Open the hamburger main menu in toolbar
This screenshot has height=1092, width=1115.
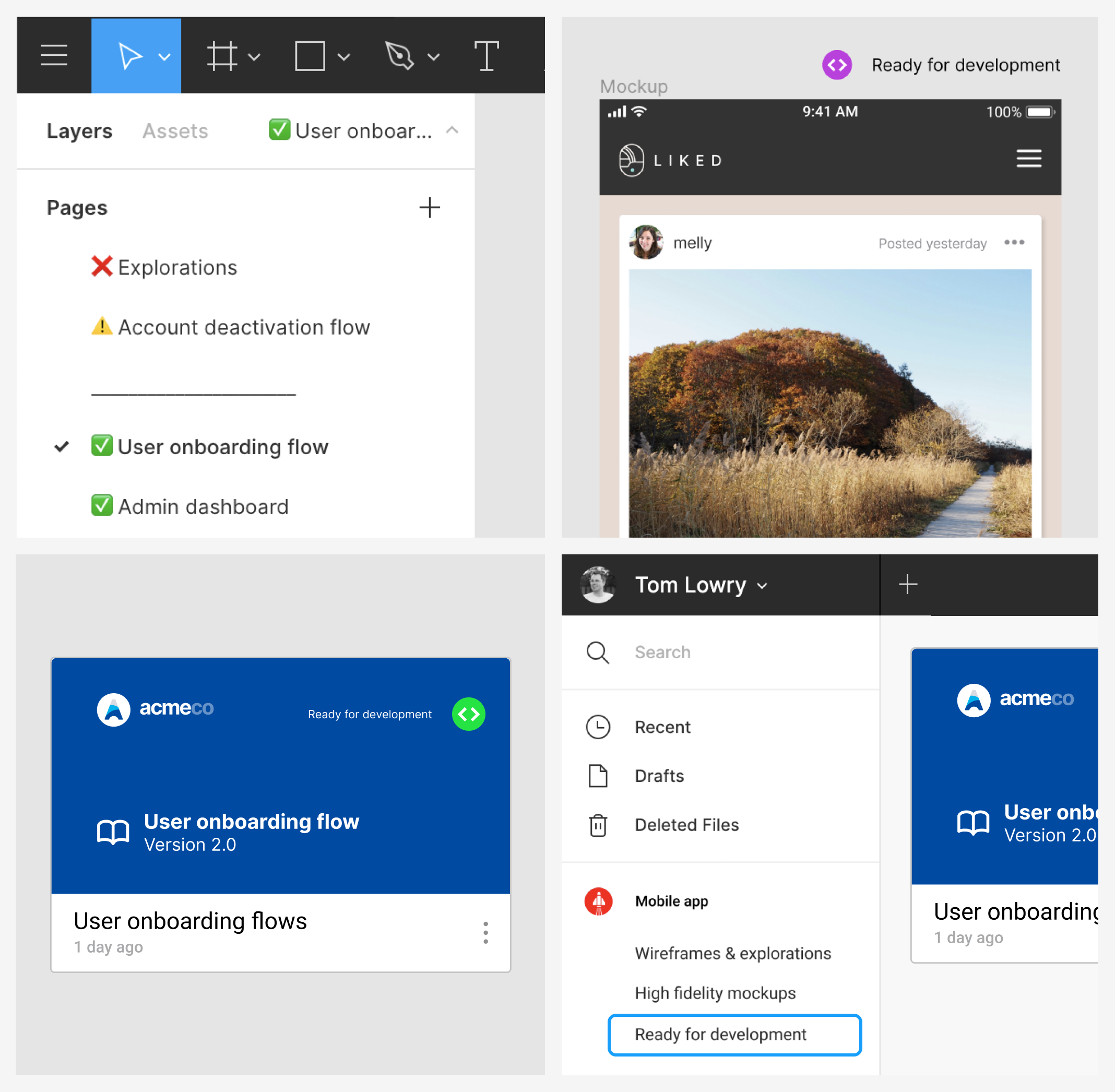click(x=54, y=56)
